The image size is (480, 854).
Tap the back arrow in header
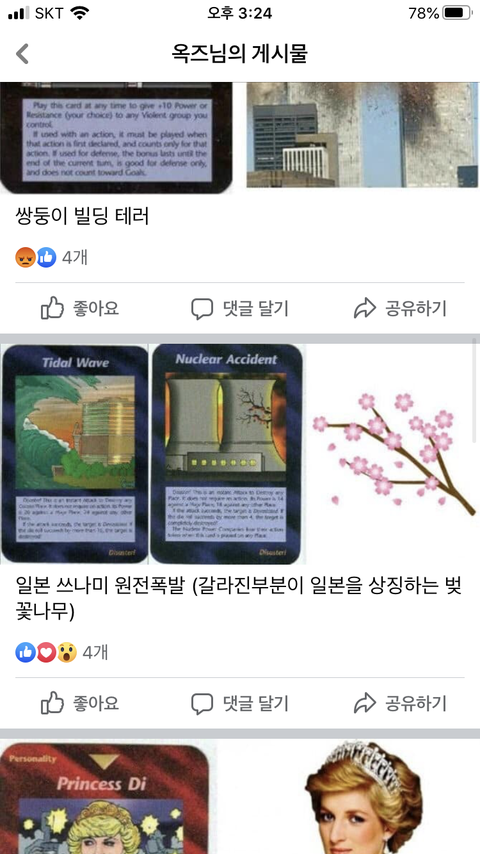(x=22, y=54)
